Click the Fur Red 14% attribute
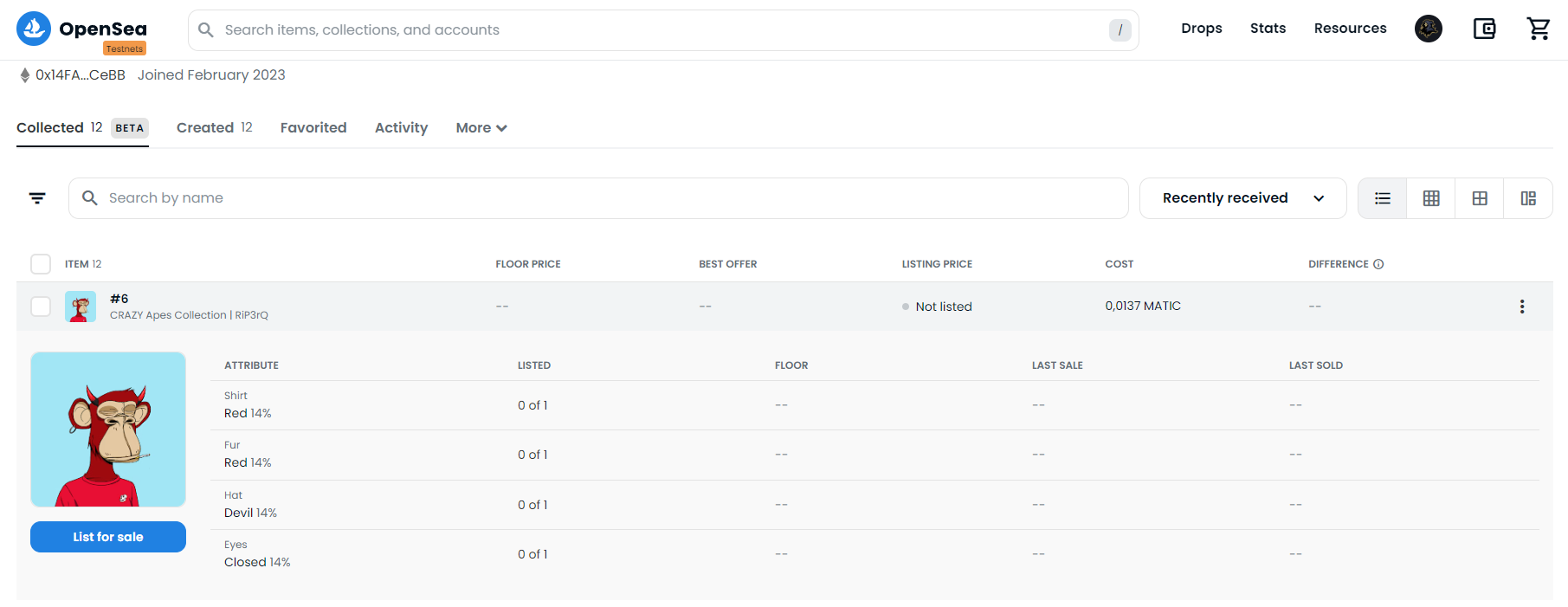1568x607 pixels. coord(248,455)
